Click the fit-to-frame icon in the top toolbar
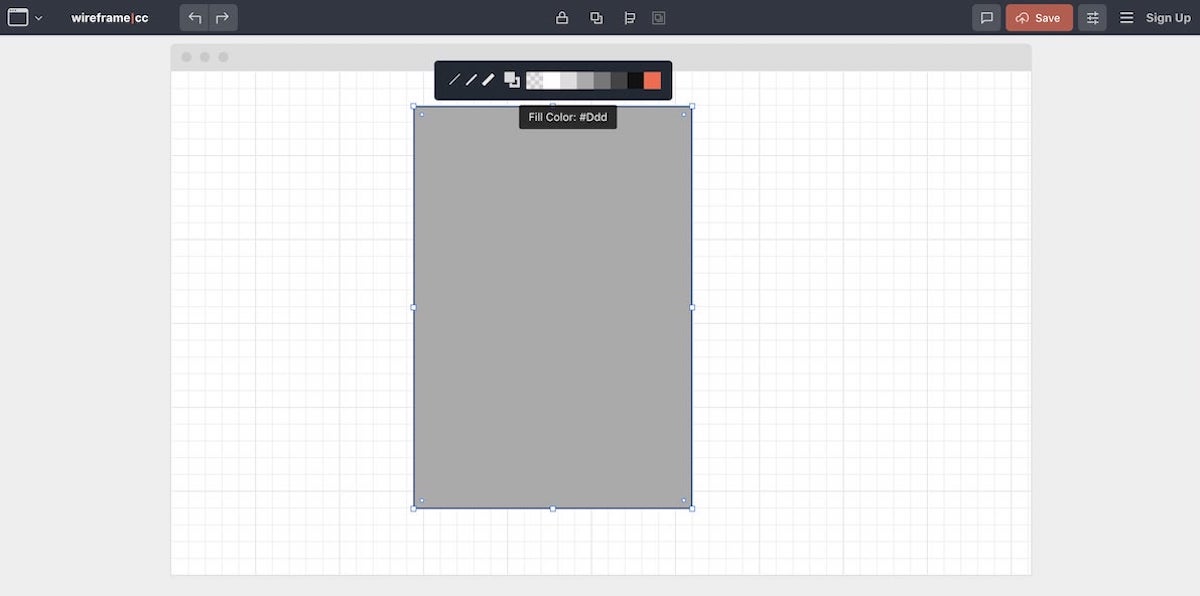1200x596 pixels. point(658,17)
